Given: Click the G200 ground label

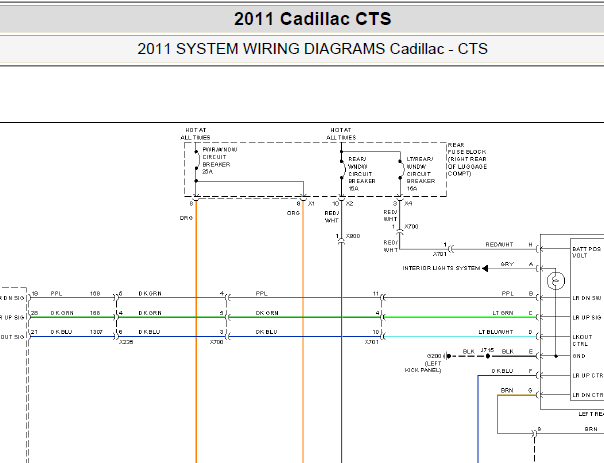Looking at the screenshot, I should [433, 356].
